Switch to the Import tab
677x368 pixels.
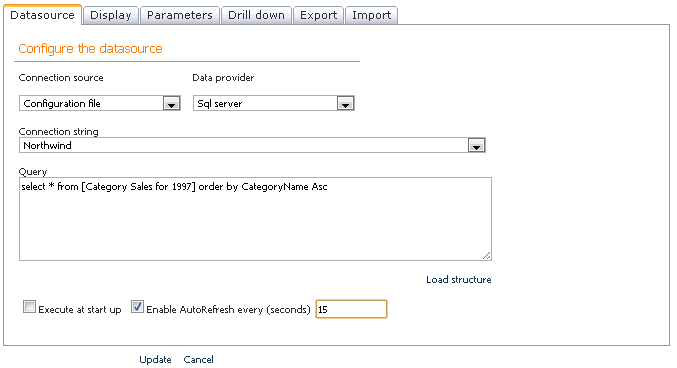[x=372, y=16]
